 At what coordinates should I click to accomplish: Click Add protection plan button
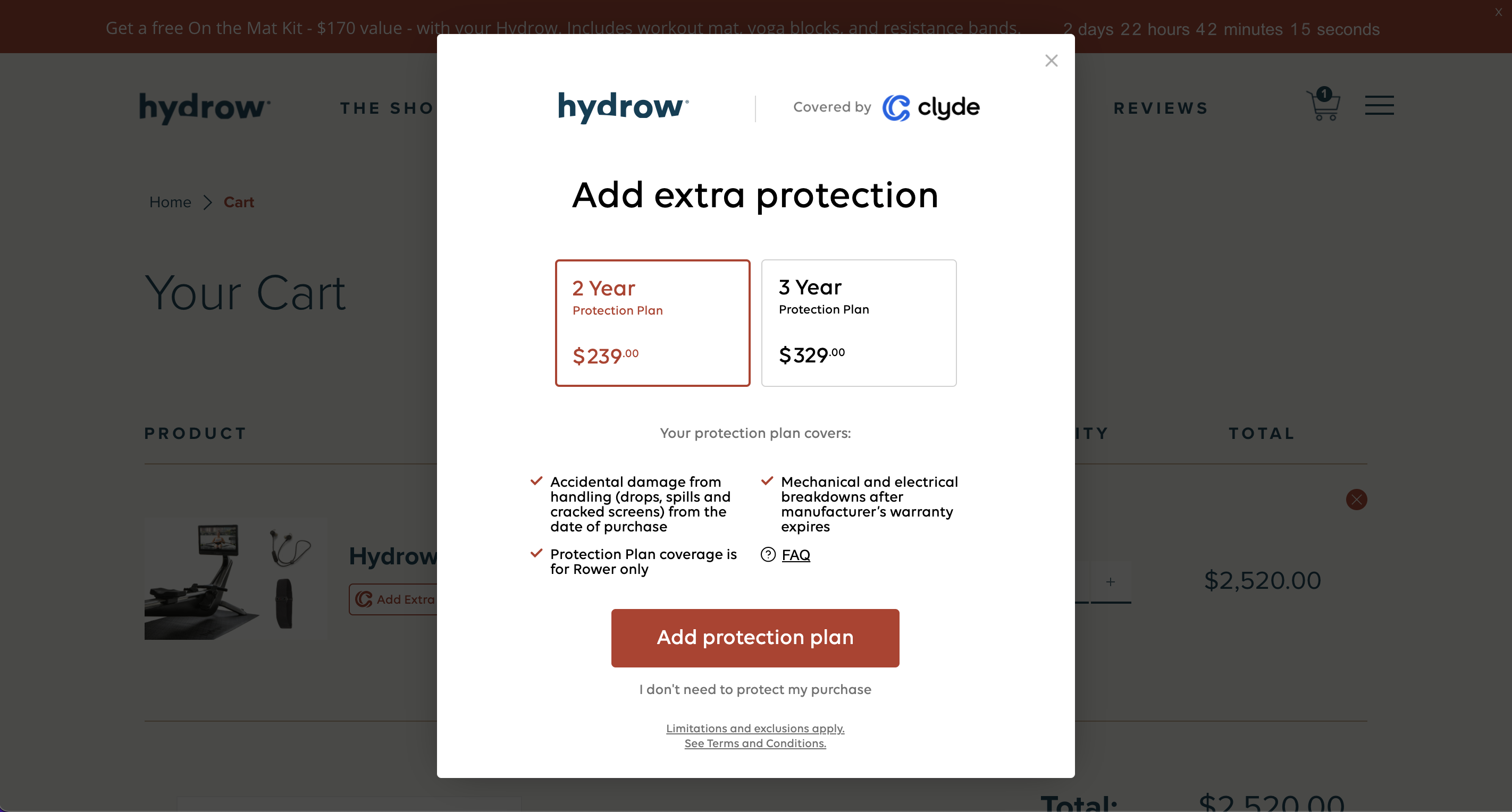tap(755, 638)
